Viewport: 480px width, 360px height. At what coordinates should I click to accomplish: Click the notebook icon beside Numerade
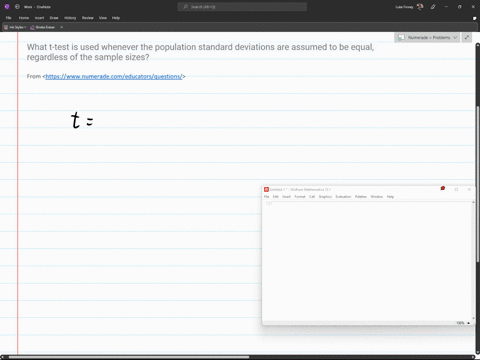[401, 38]
